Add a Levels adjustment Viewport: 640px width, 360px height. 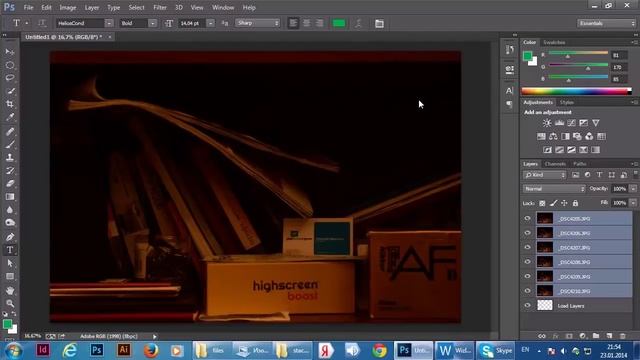point(559,123)
